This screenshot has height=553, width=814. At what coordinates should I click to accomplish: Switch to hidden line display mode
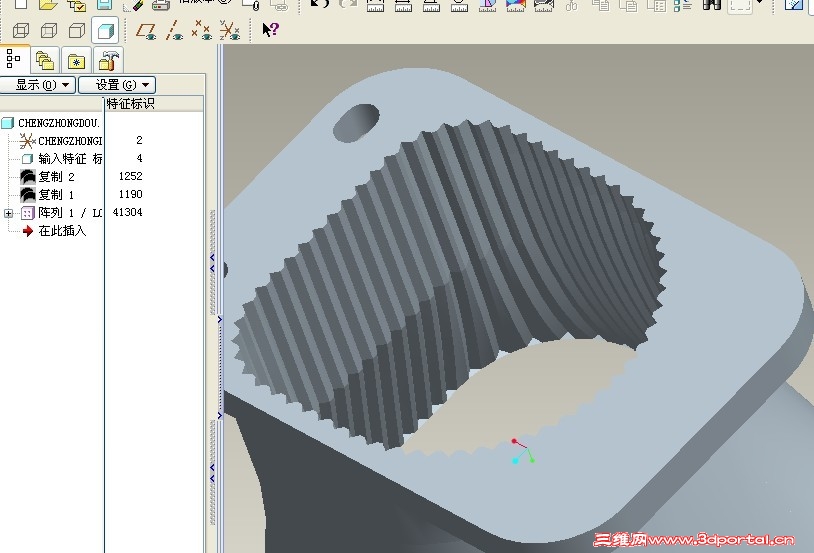[x=49, y=31]
